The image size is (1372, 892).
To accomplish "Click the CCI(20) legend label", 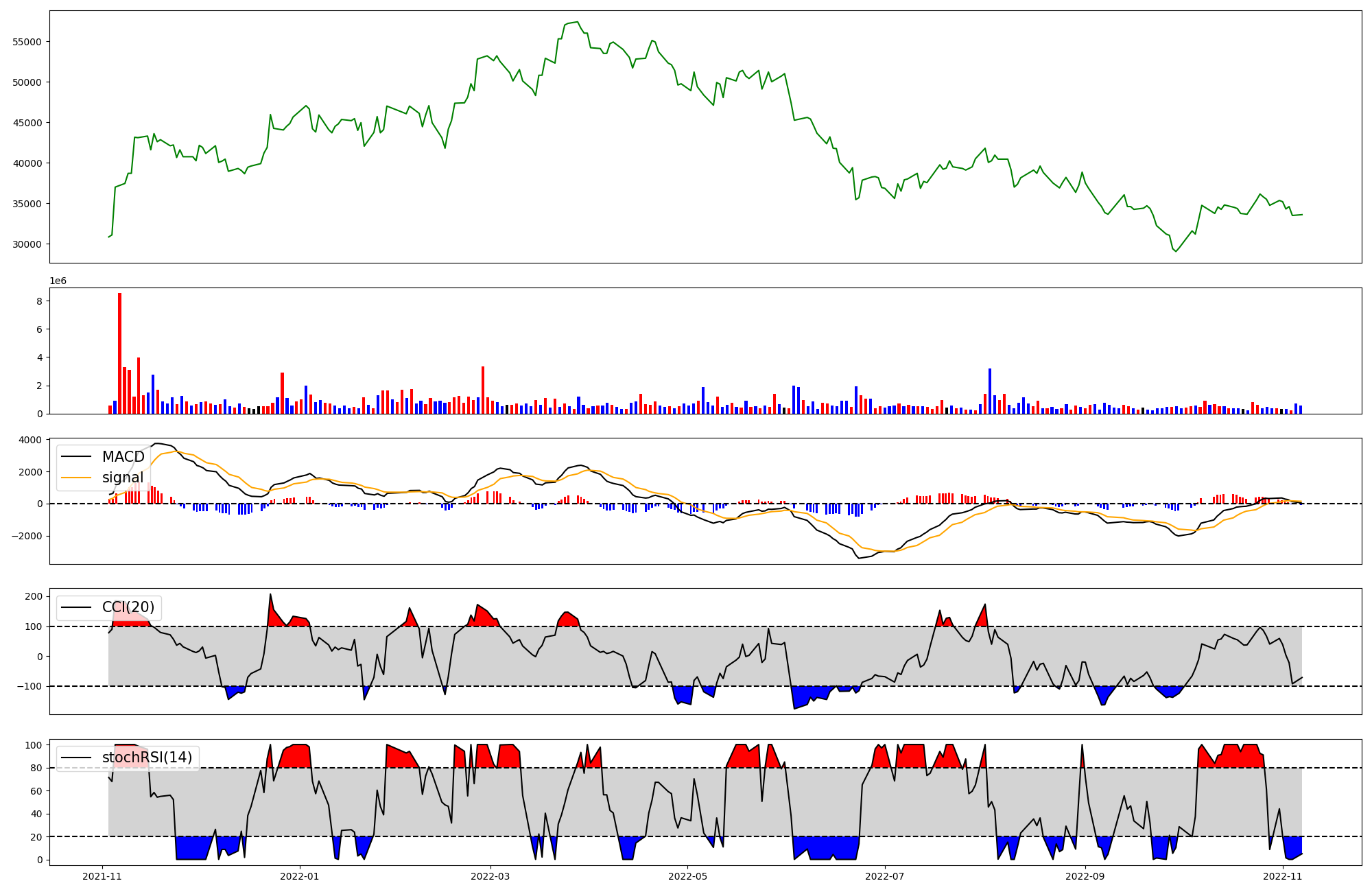I will point(128,607).
